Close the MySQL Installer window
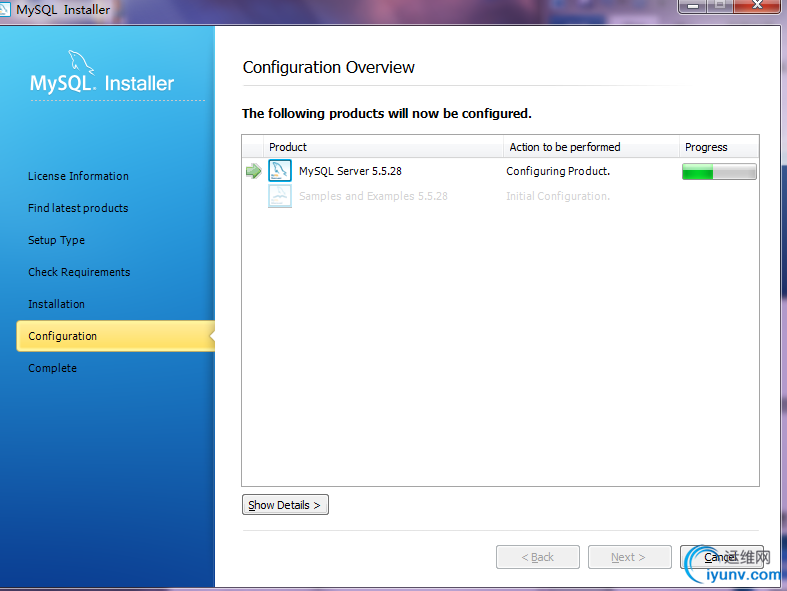Viewport: 787px width, 591px height. tap(757, 6)
